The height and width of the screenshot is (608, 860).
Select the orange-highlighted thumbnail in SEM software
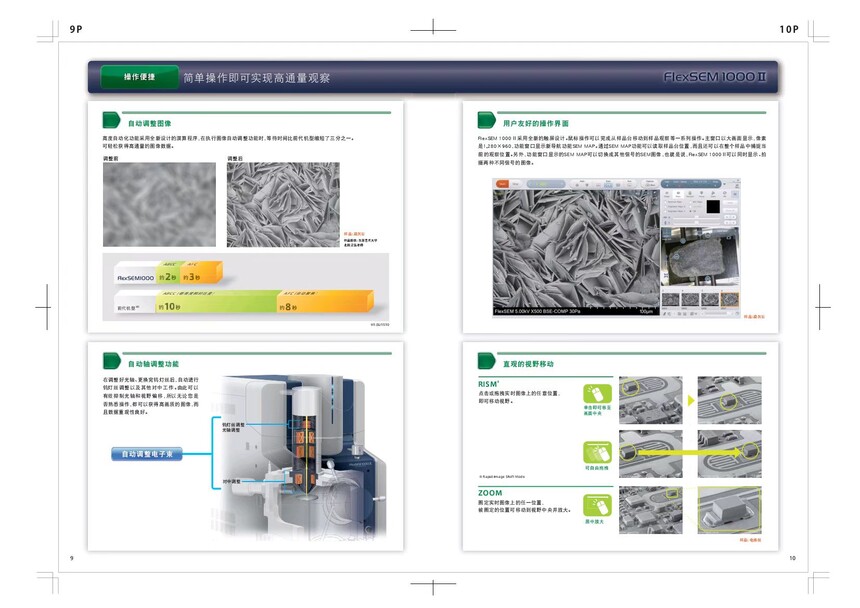729,299
